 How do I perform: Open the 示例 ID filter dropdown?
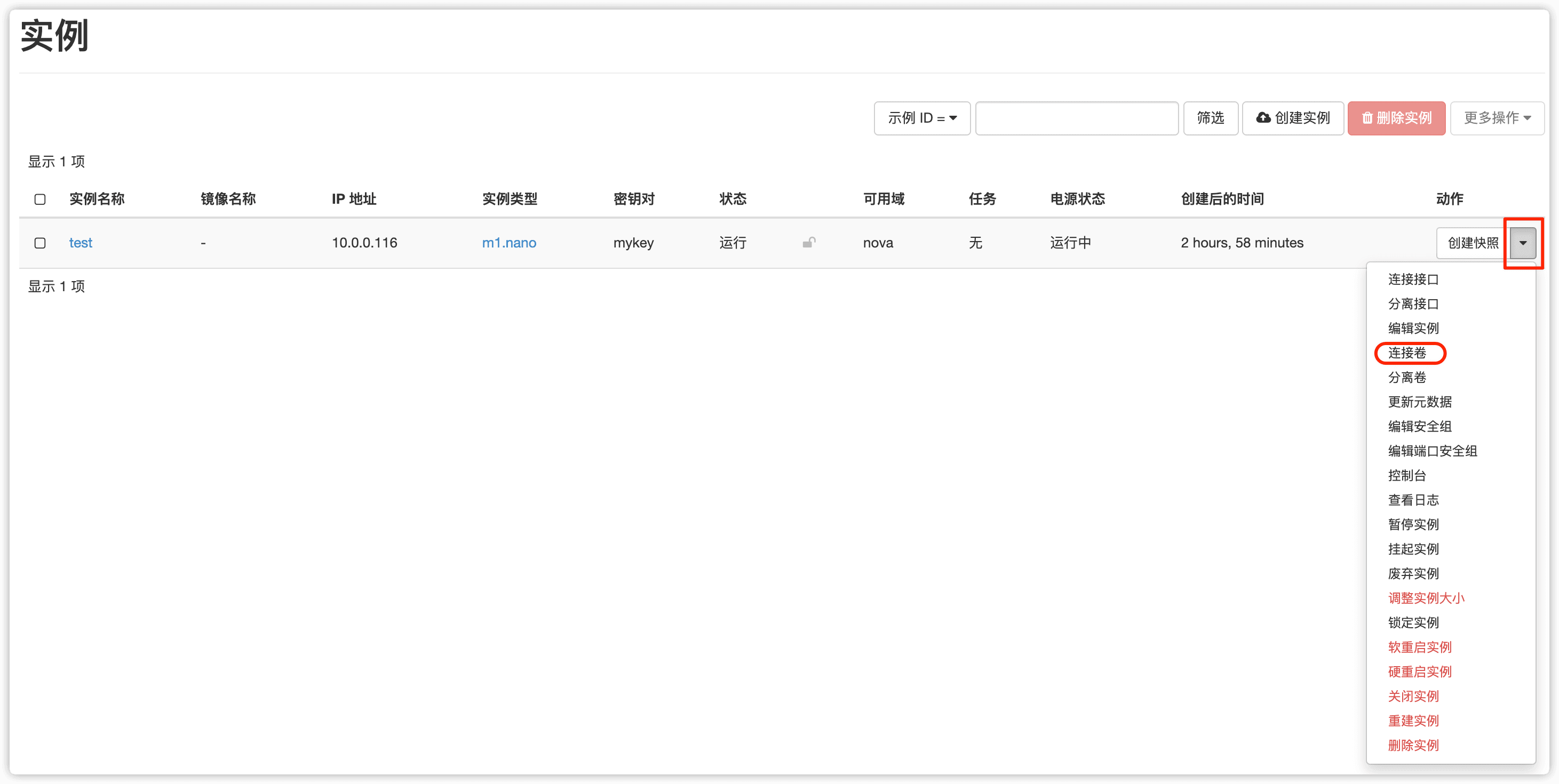[922, 118]
